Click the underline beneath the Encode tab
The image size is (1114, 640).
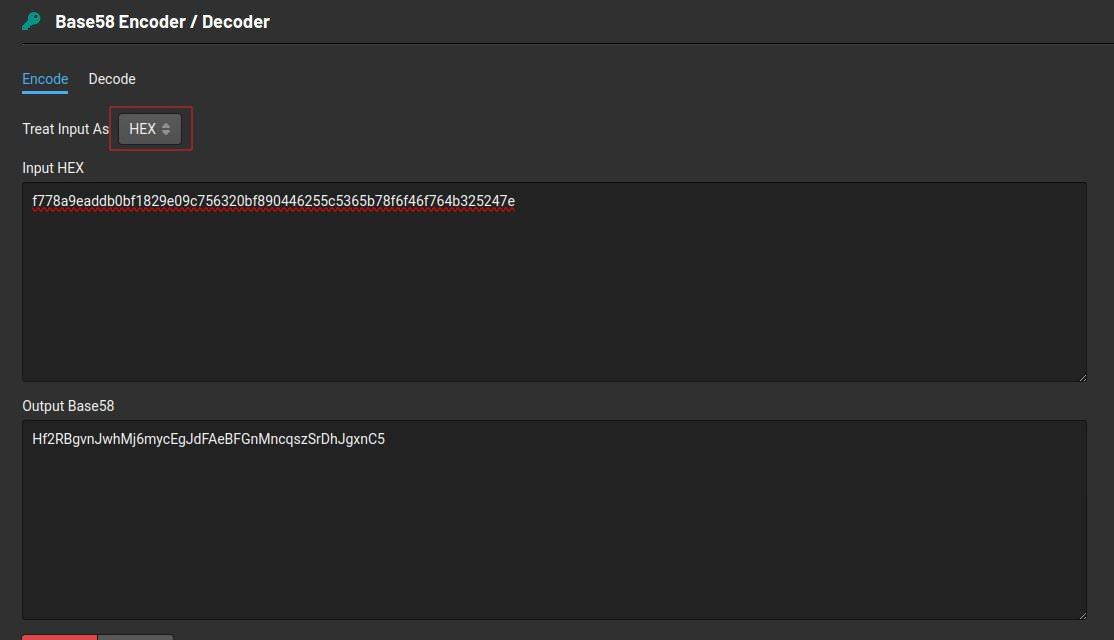tap(44, 92)
